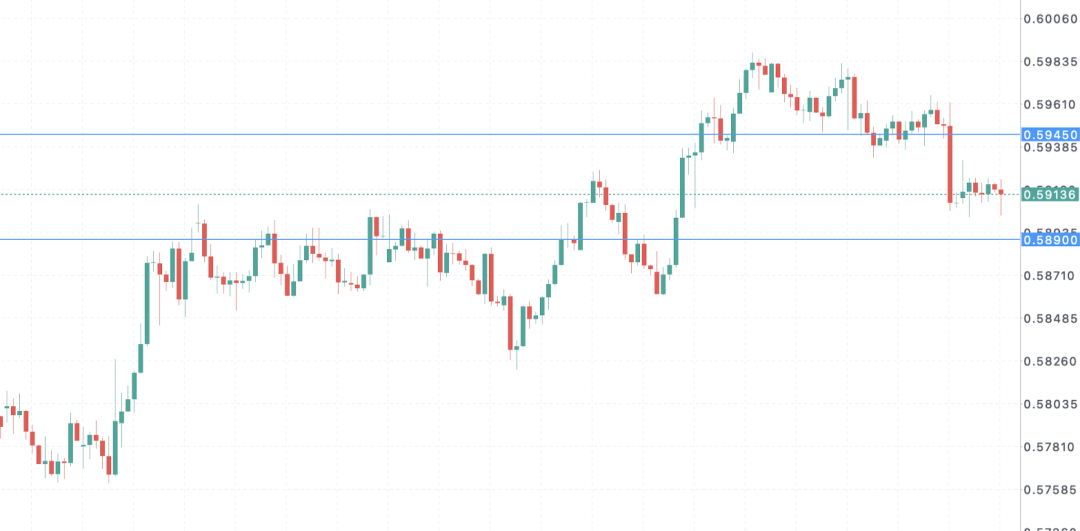Click the 0.59610 price axis label

tap(1050, 105)
